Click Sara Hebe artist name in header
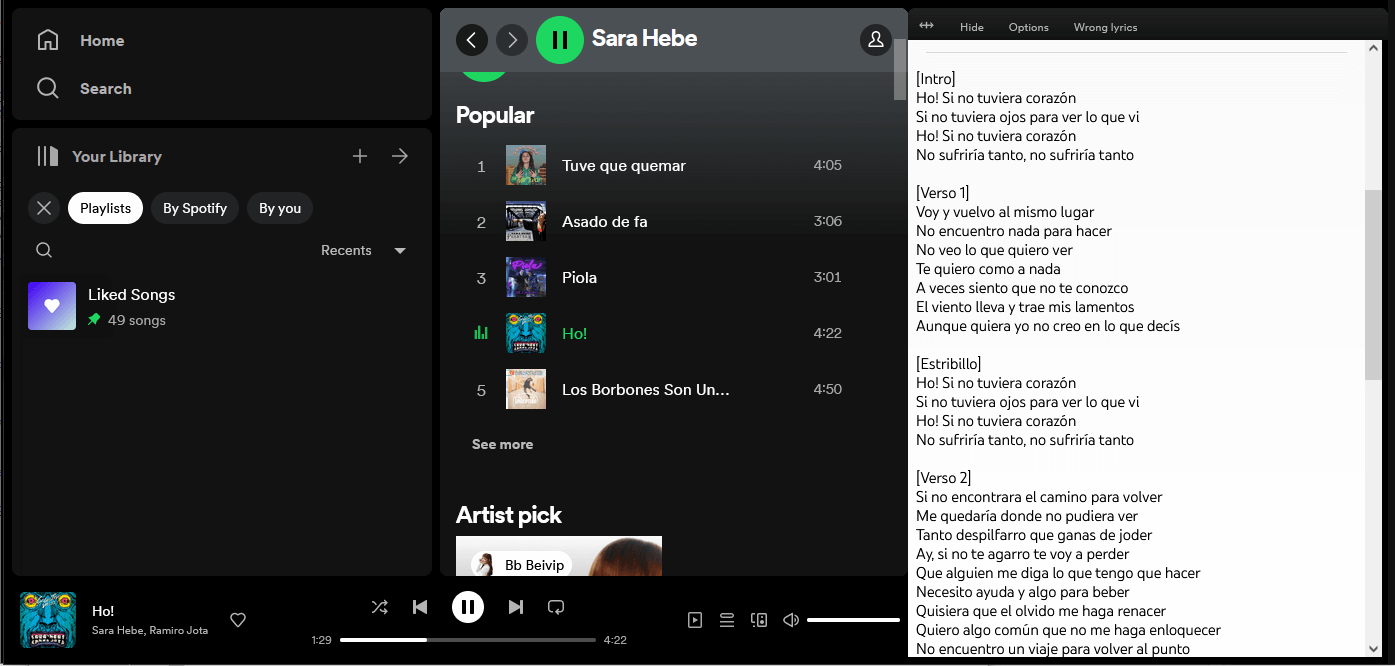 tap(644, 38)
